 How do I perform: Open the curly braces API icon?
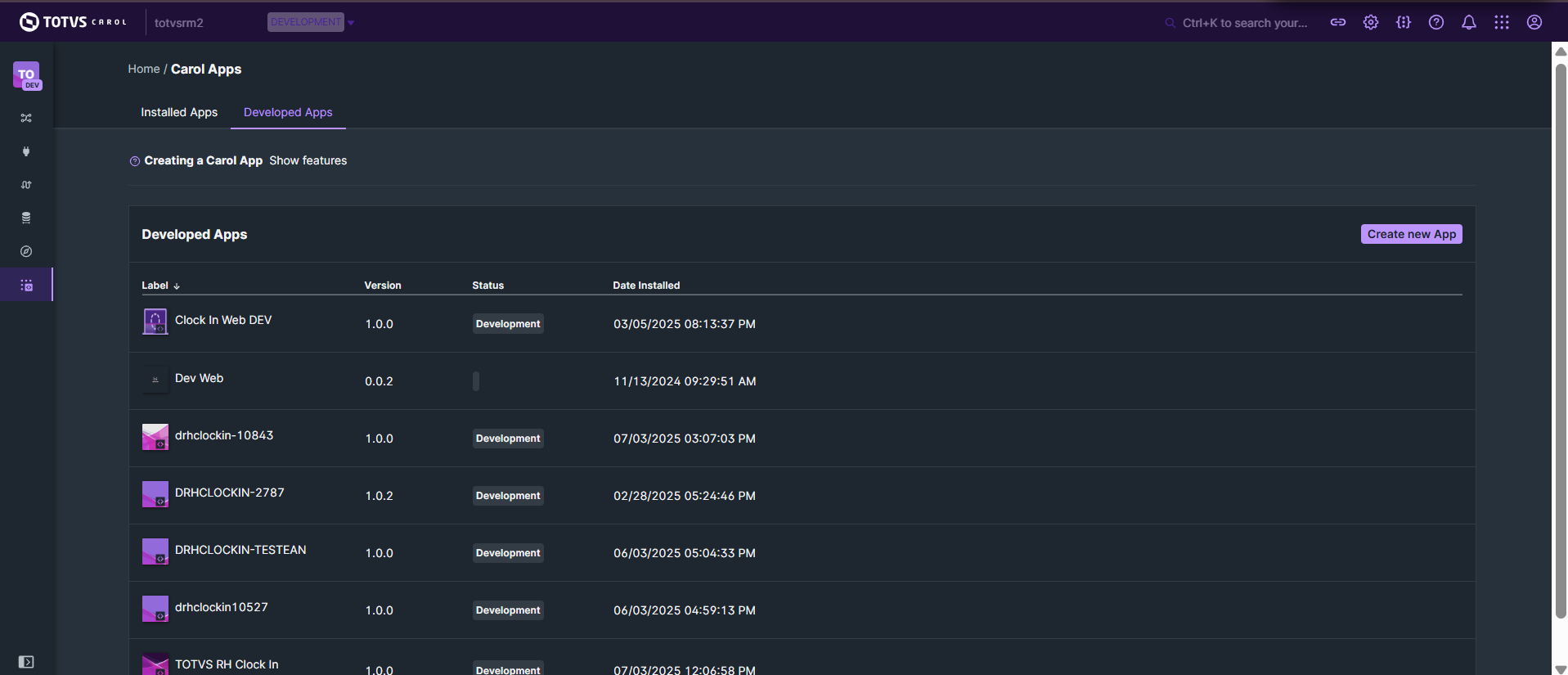[x=1404, y=23]
